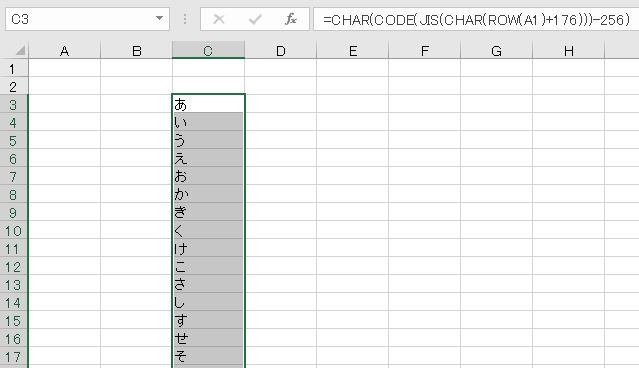Select row 12 header
The width and height of the screenshot is (639, 368).
(14, 266)
